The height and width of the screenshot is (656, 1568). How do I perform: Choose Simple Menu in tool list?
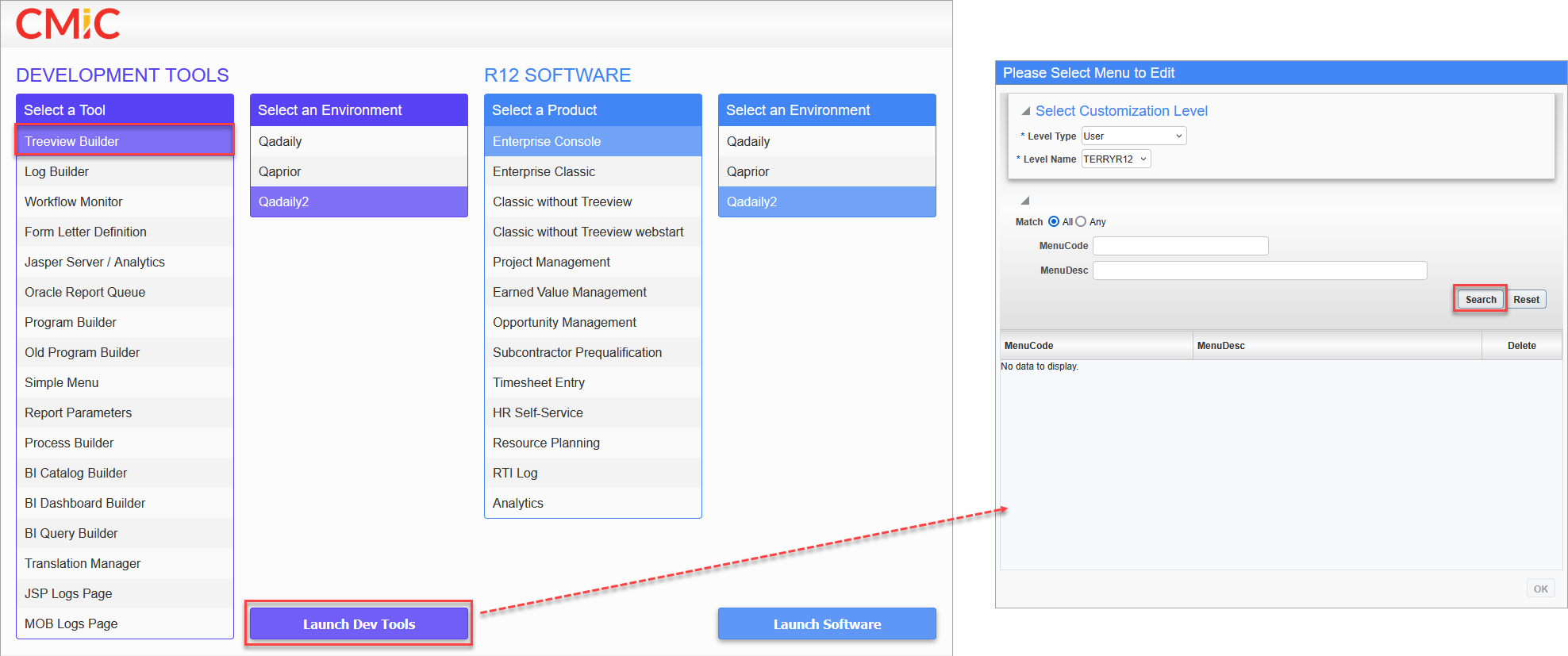click(125, 382)
